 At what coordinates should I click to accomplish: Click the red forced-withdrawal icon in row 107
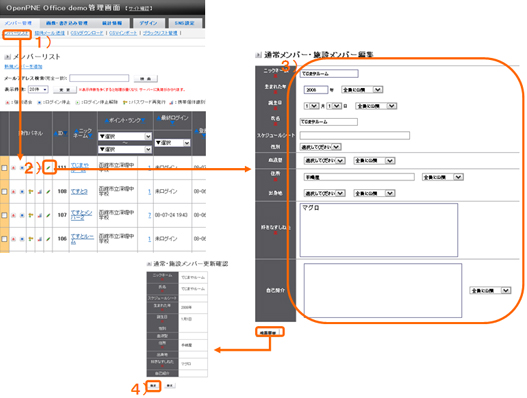pos(13,215)
